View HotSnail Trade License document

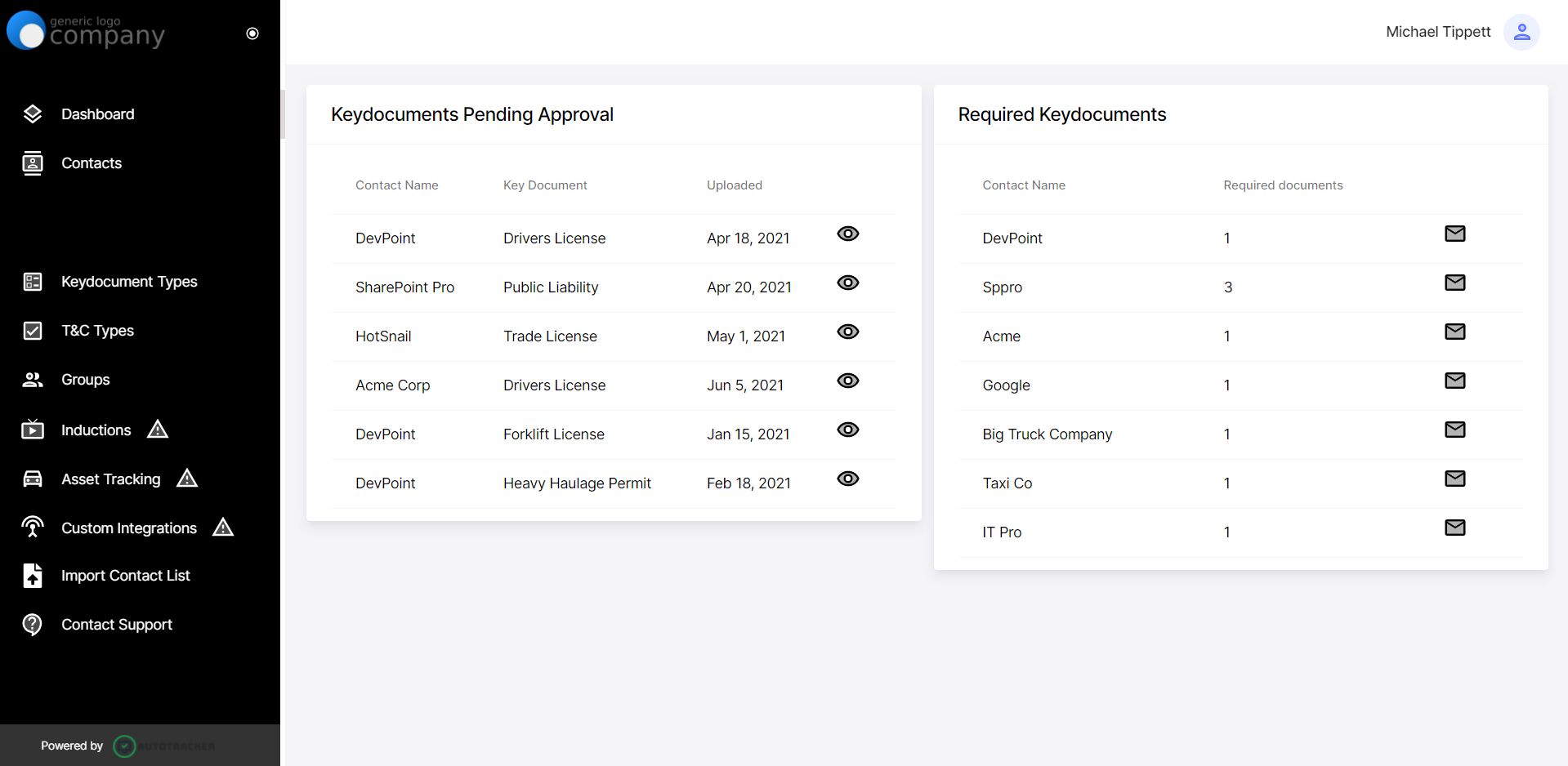pyautogui.click(x=848, y=332)
